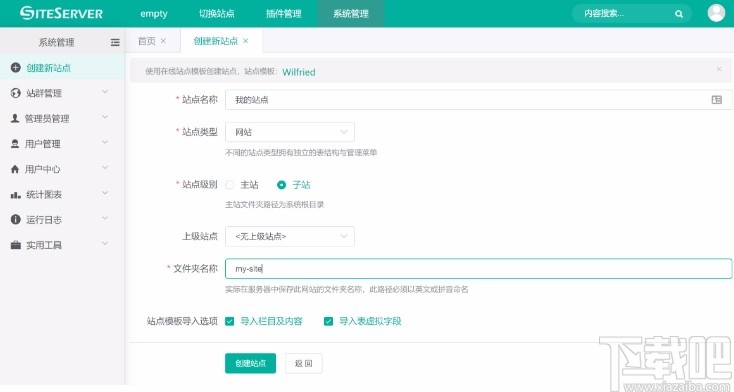Expand the 用户管理 chevron
The image size is (734, 392).
(x=105, y=142)
